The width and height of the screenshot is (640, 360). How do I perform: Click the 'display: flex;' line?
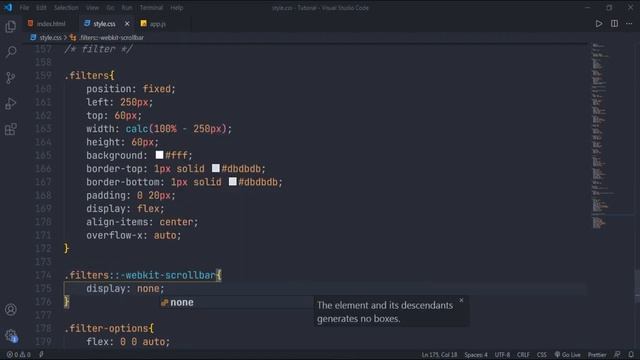(x=125, y=209)
